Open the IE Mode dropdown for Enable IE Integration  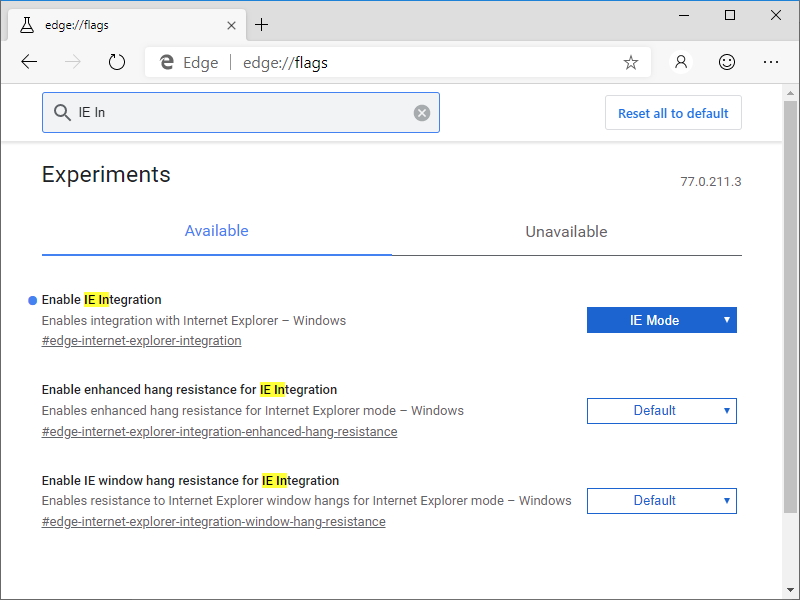[661, 320]
